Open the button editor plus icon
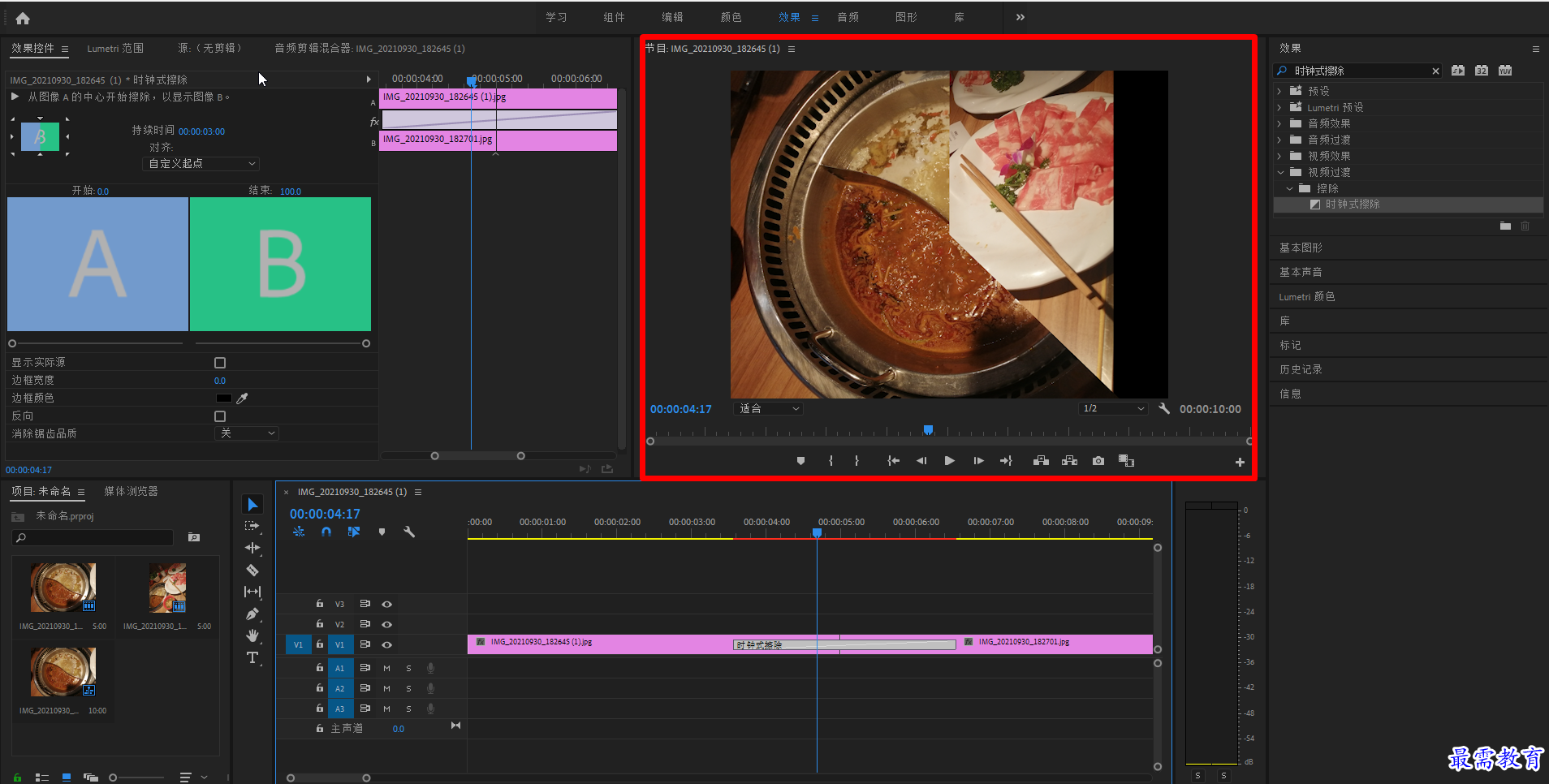Image resolution: width=1549 pixels, height=784 pixels. pos(1240,463)
